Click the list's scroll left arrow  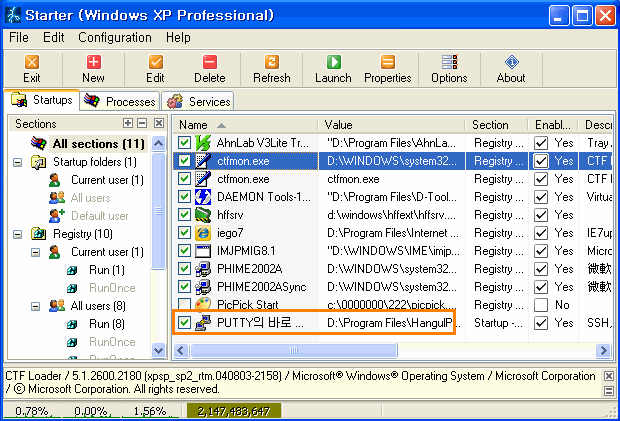pos(181,350)
